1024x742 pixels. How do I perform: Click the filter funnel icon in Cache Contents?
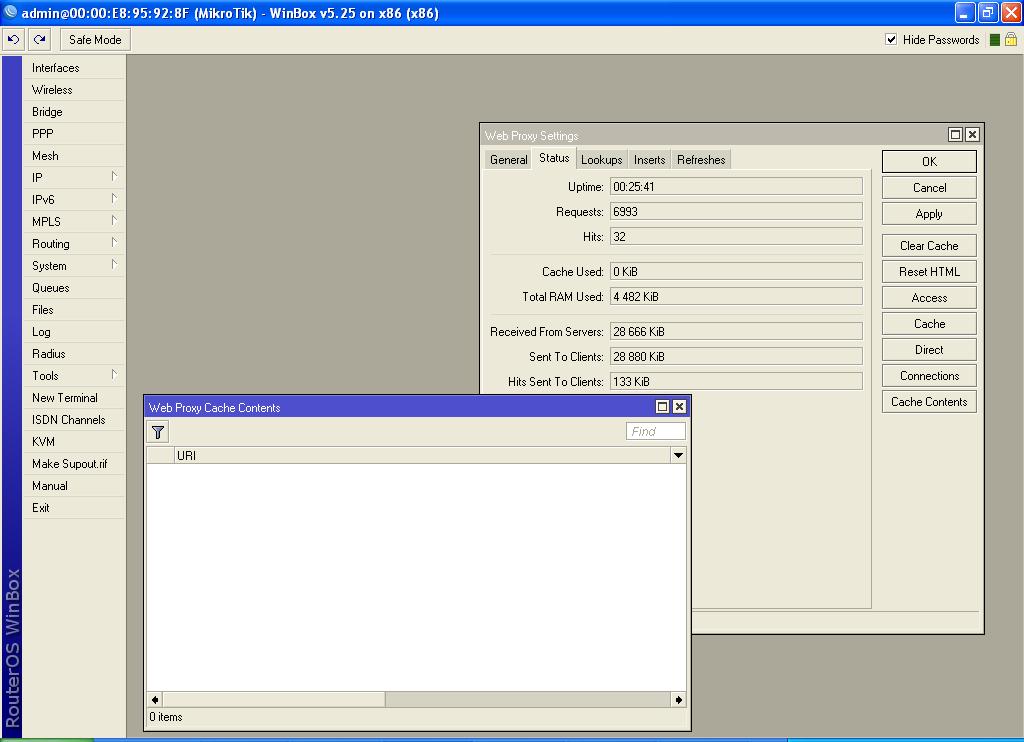(158, 432)
